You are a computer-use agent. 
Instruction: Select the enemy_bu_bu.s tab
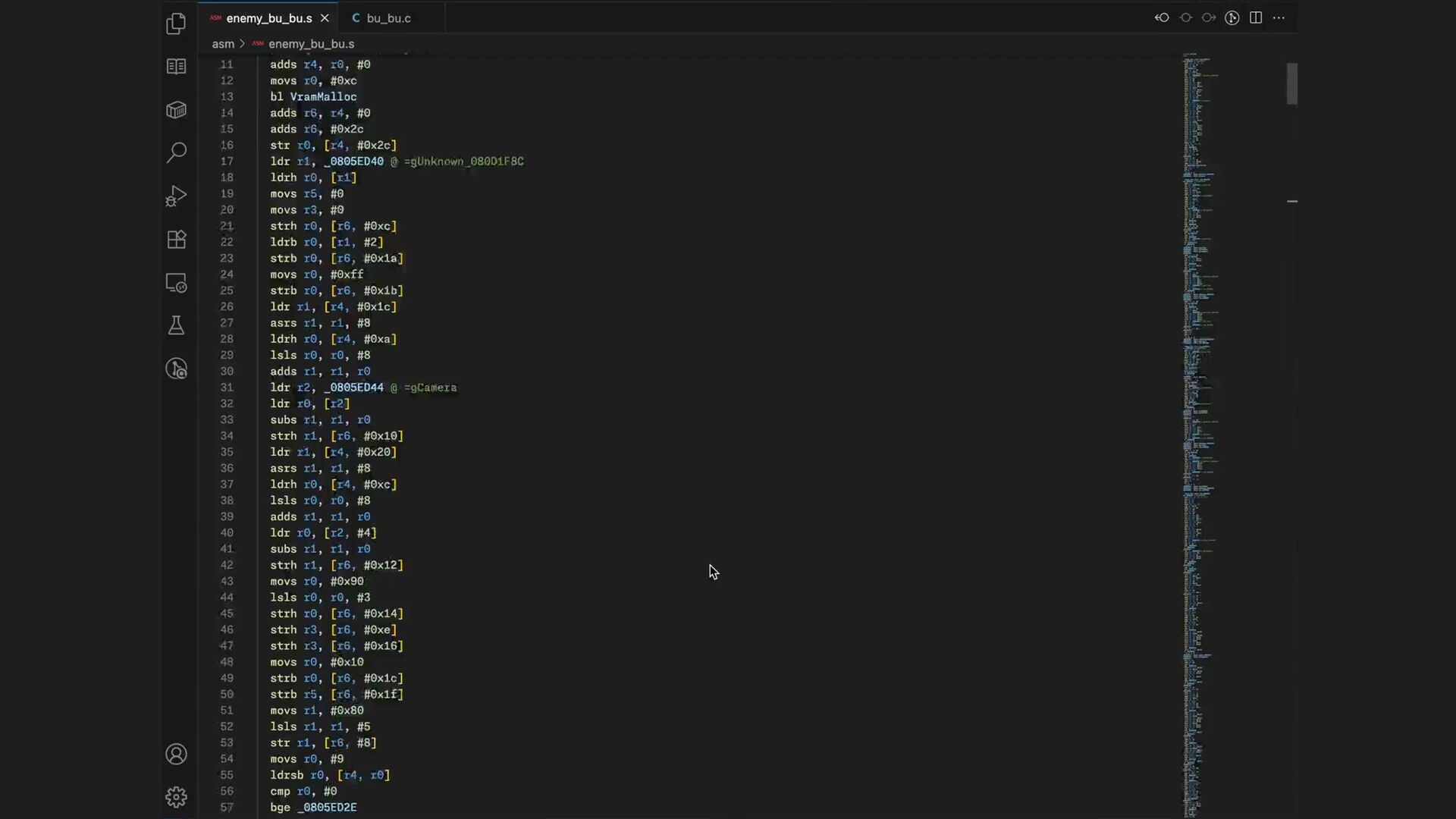(268, 18)
